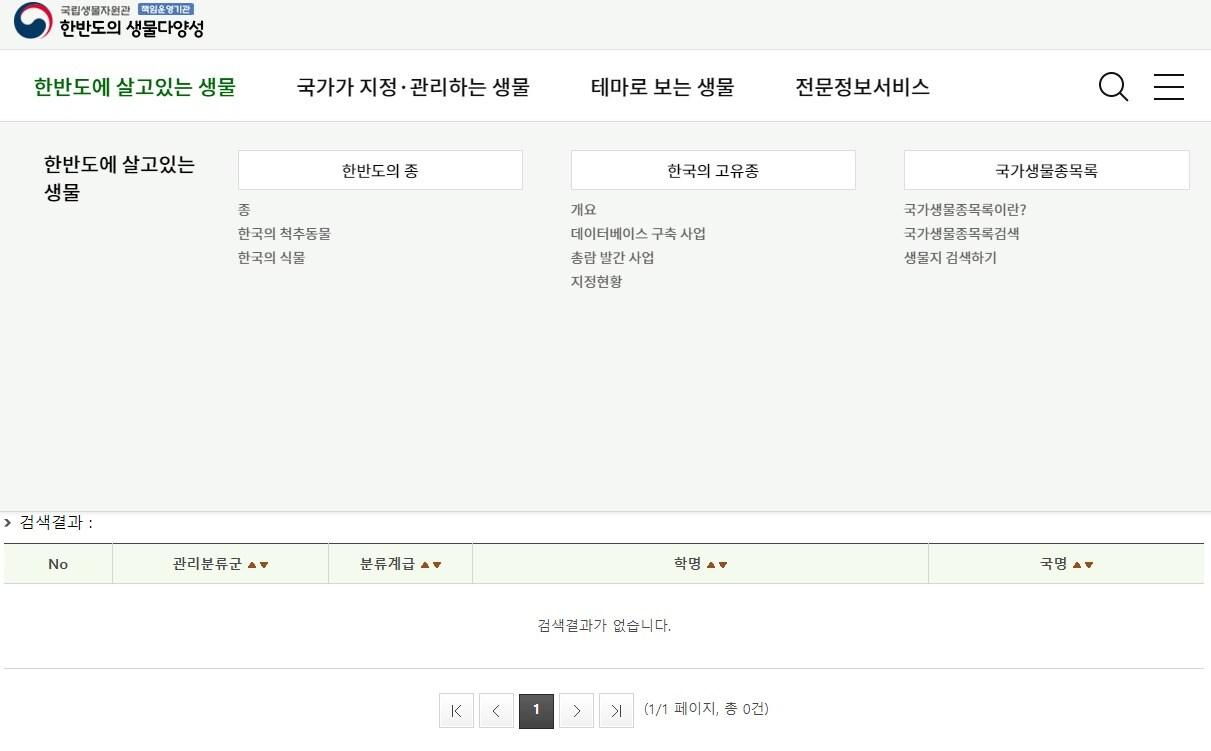Image resolution: width=1211 pixels, height=751 pixels.
Task: Open the search magnifier icon
Action: (x=1112, y=87)
